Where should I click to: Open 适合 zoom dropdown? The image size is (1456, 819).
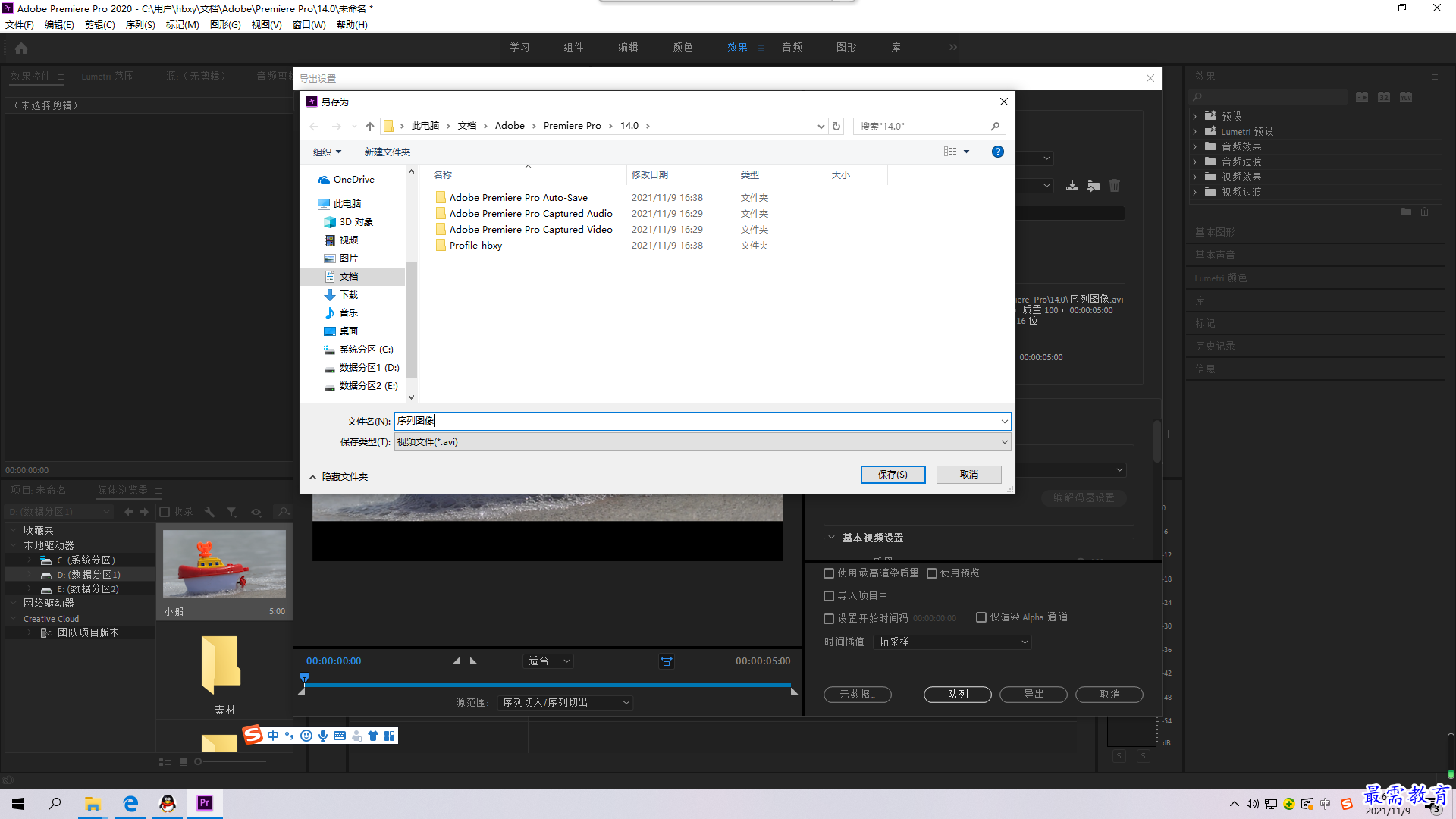pyautogui.click(x=548, y=661)
